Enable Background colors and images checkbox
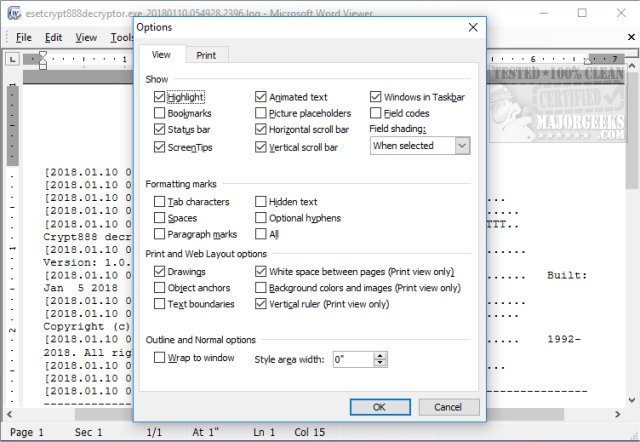Viewport: 640px width, 442px height. [x=260, y=288]
